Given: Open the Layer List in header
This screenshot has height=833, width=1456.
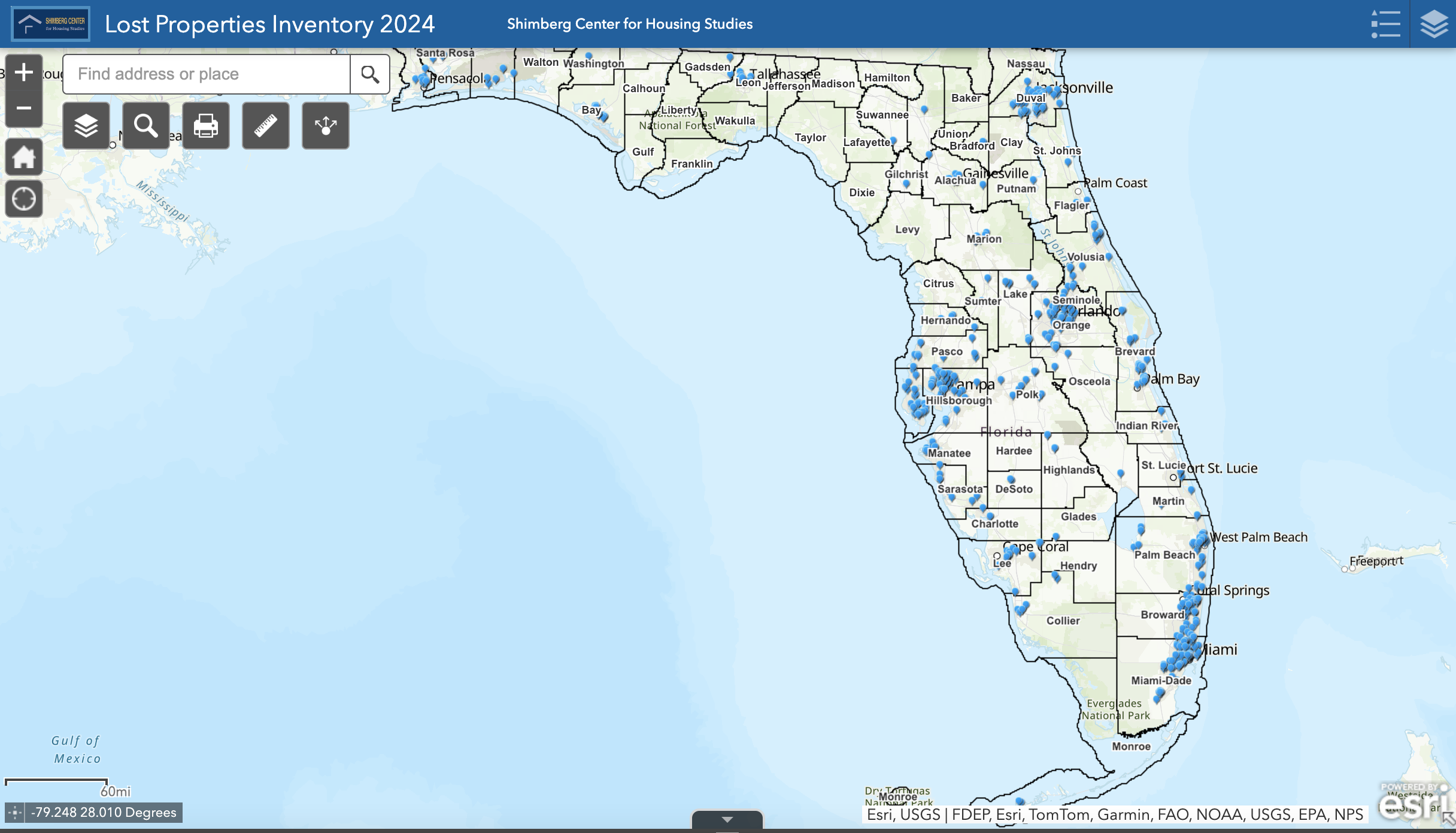Looking at the screenshot, I should click(x=1434, y=24).
